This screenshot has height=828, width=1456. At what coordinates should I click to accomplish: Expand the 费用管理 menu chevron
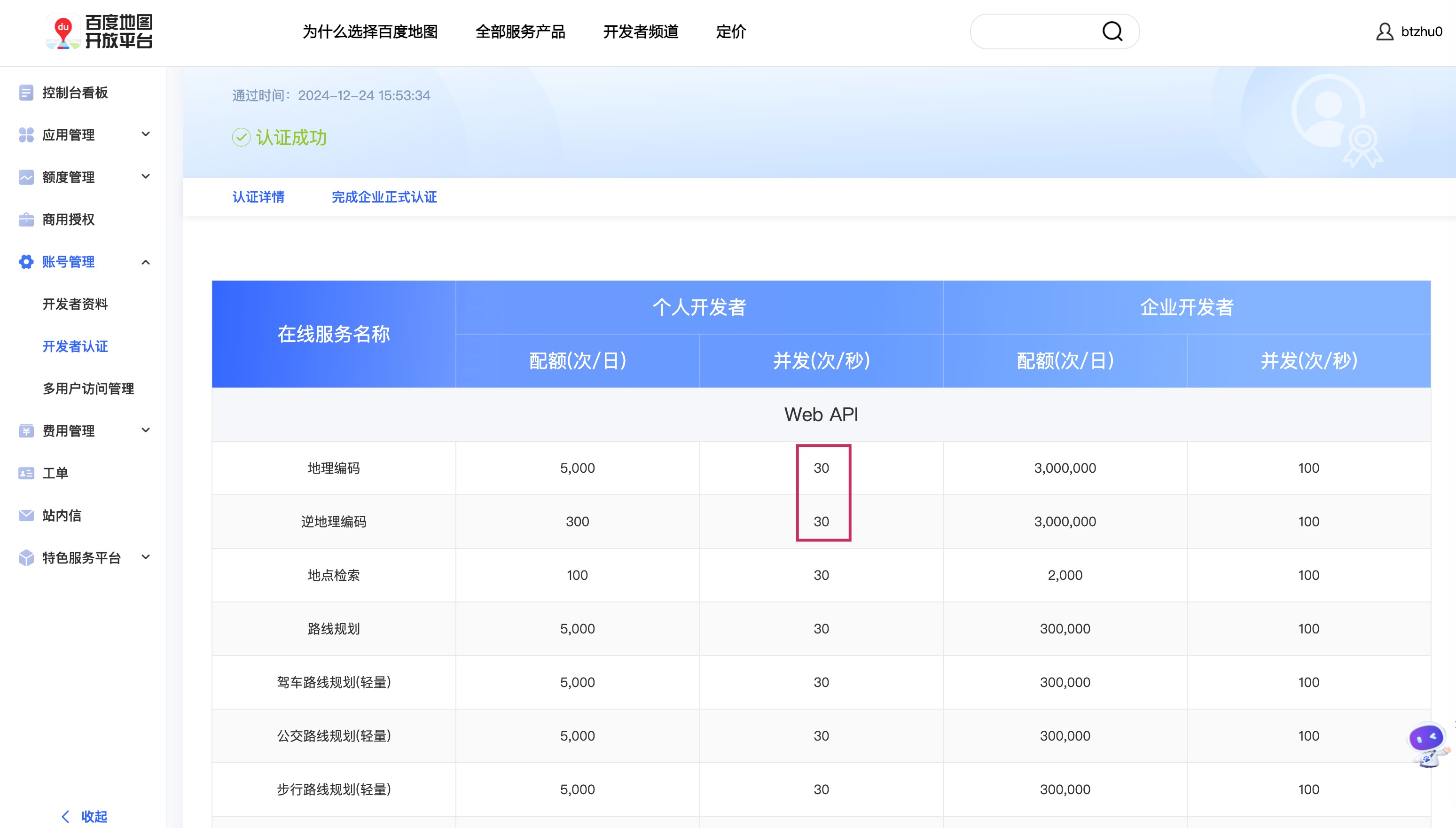point(146,430)
